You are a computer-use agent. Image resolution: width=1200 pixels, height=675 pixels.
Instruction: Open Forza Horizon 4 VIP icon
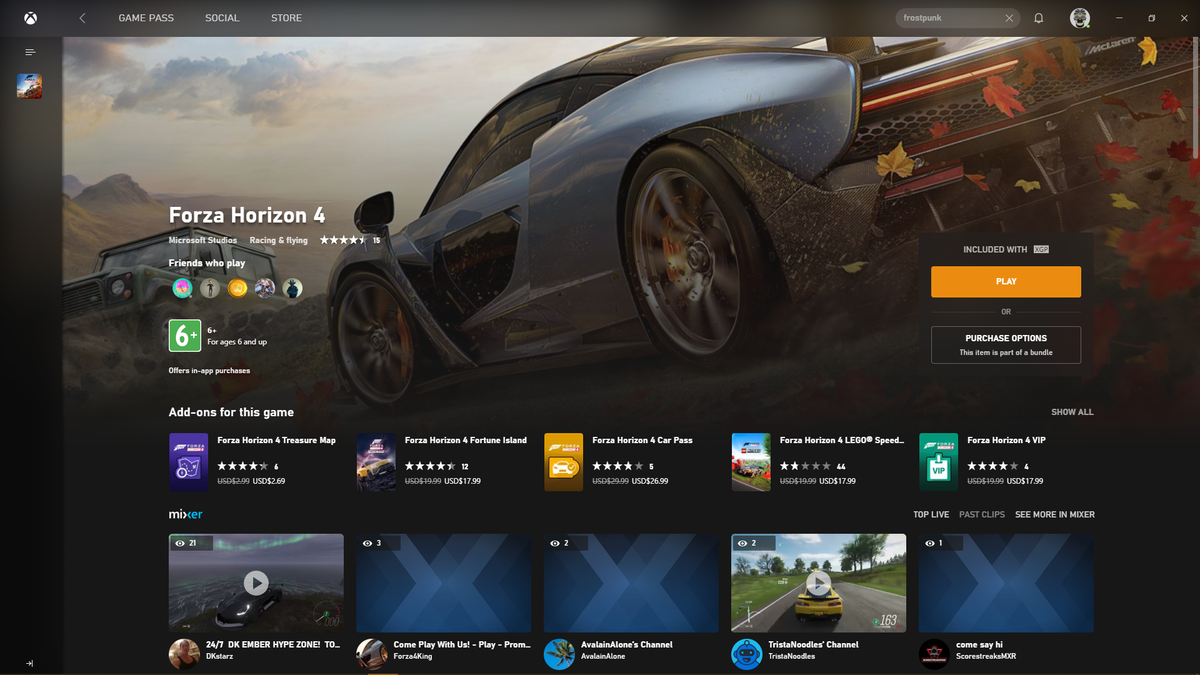(938, 462)
